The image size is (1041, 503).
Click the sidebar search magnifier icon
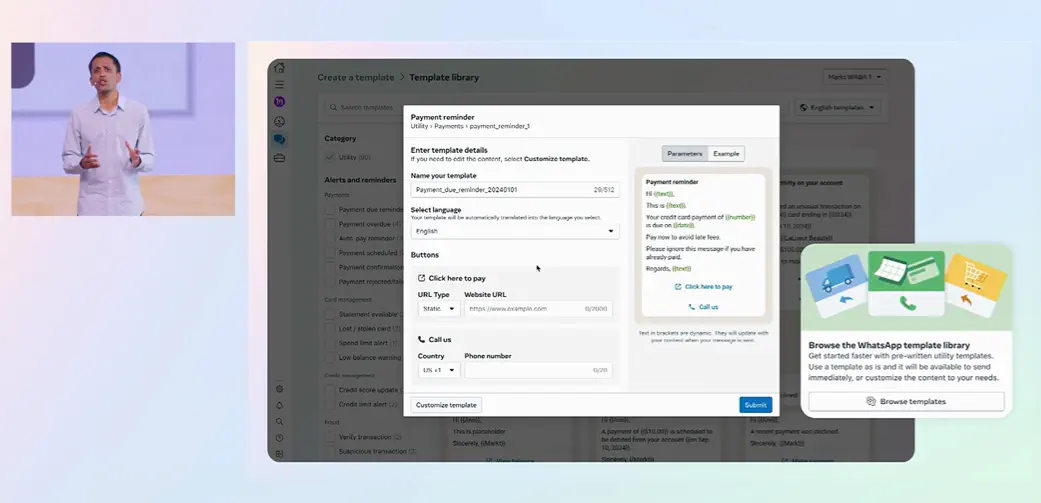[x=280, y=421]
